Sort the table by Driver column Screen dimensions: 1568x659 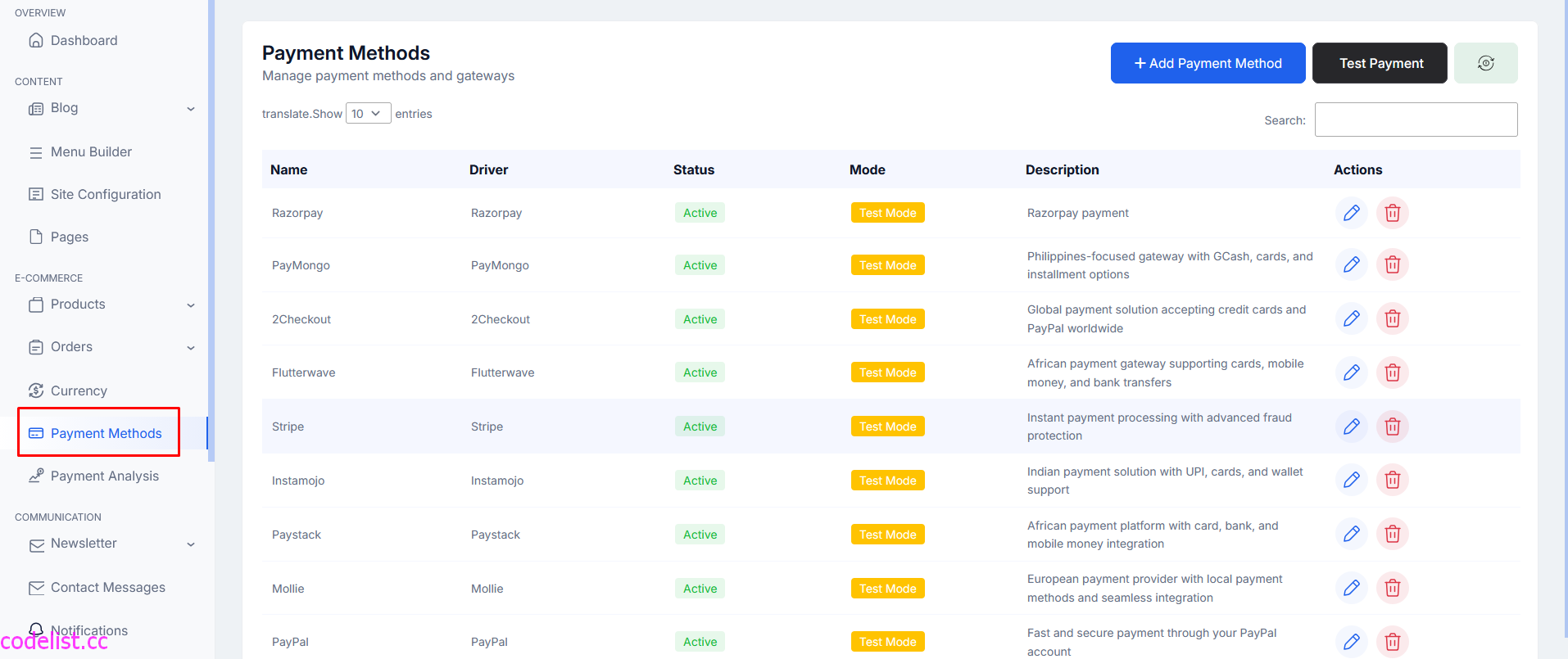(489, 169)
